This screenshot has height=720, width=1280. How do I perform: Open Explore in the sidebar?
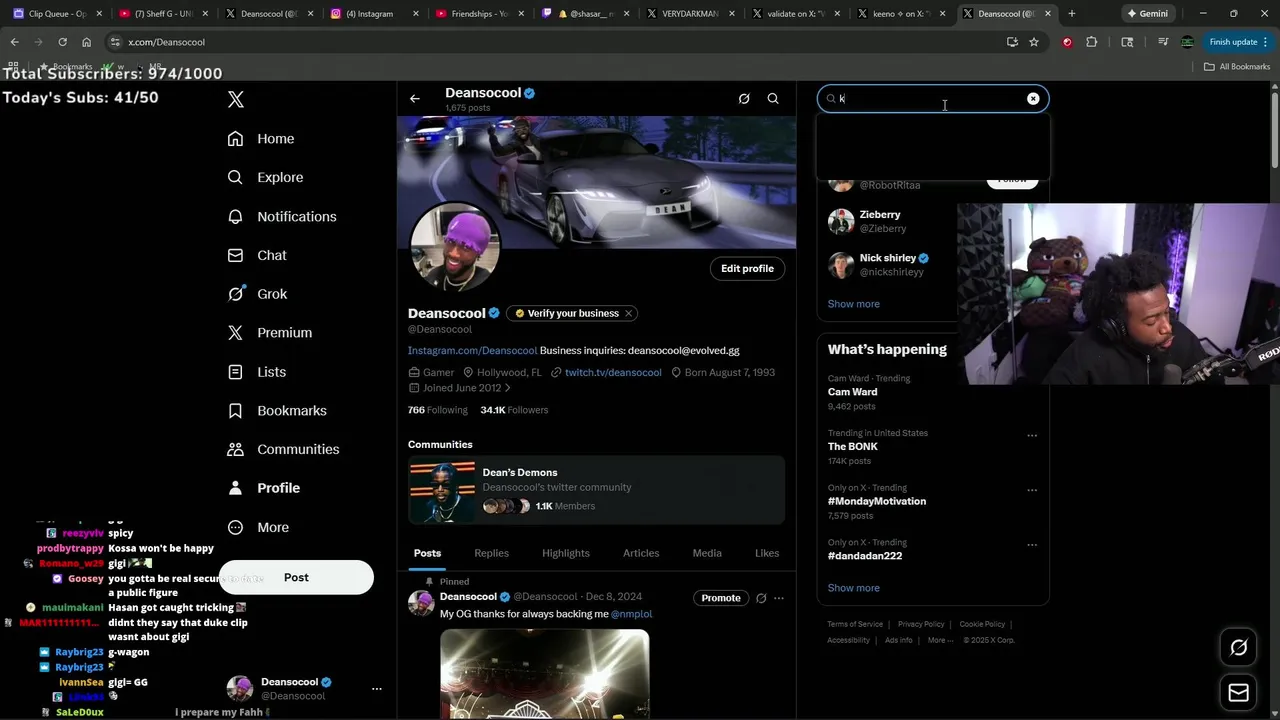click(265, 177)
